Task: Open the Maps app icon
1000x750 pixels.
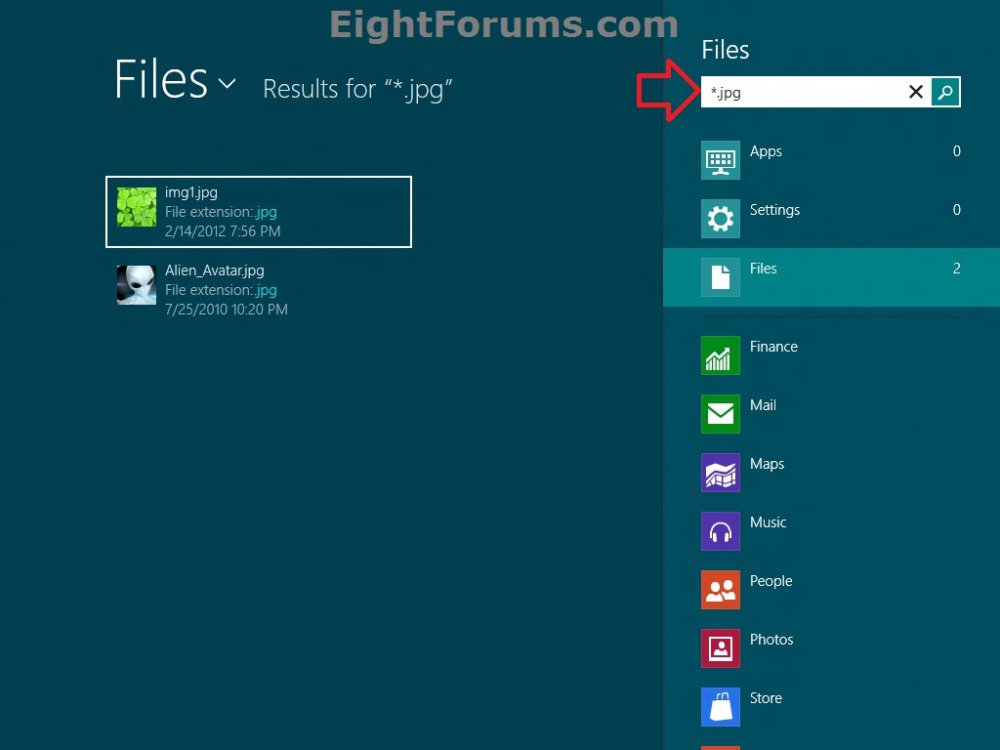Action: pos(720,472)
